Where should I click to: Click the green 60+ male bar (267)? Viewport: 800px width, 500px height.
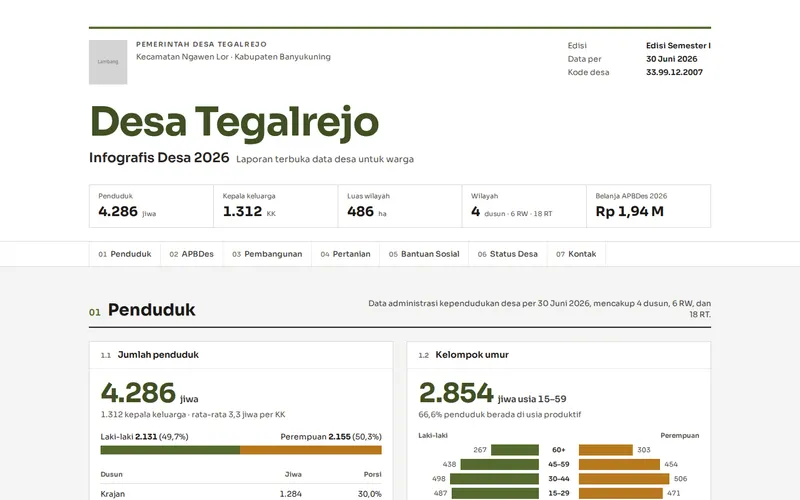tap(515, 450)
